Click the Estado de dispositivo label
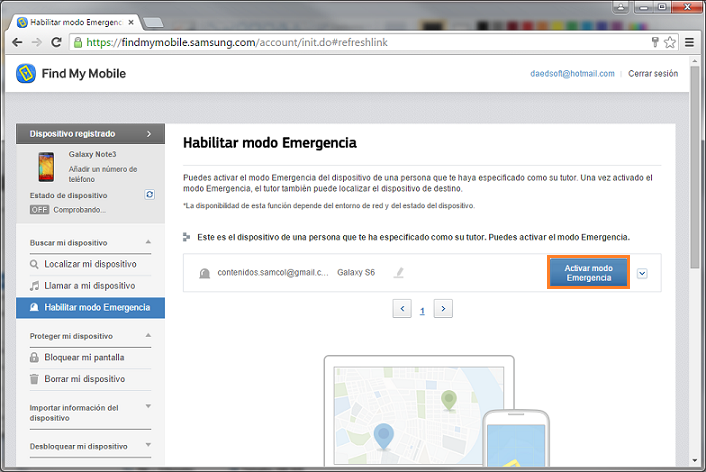This screenshot has height=472, width=706. [68, 195]
